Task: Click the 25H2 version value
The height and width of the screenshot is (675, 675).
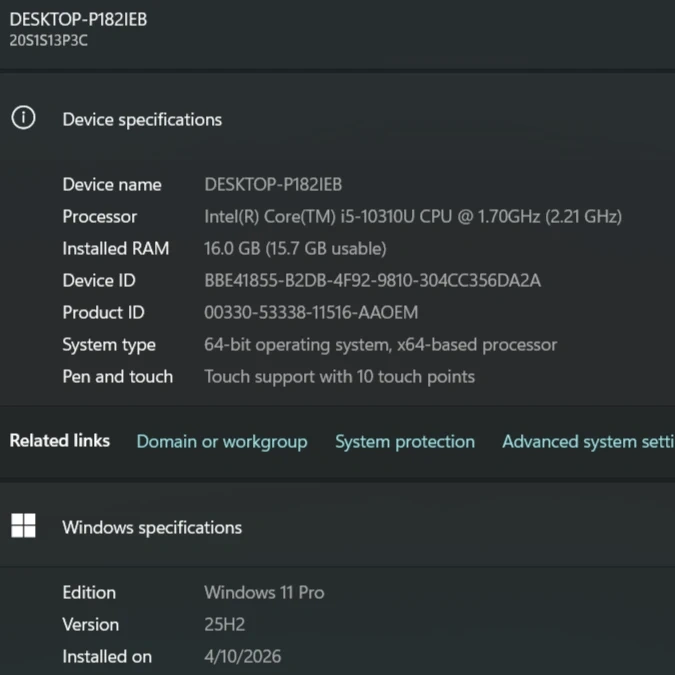Action: 225,624
